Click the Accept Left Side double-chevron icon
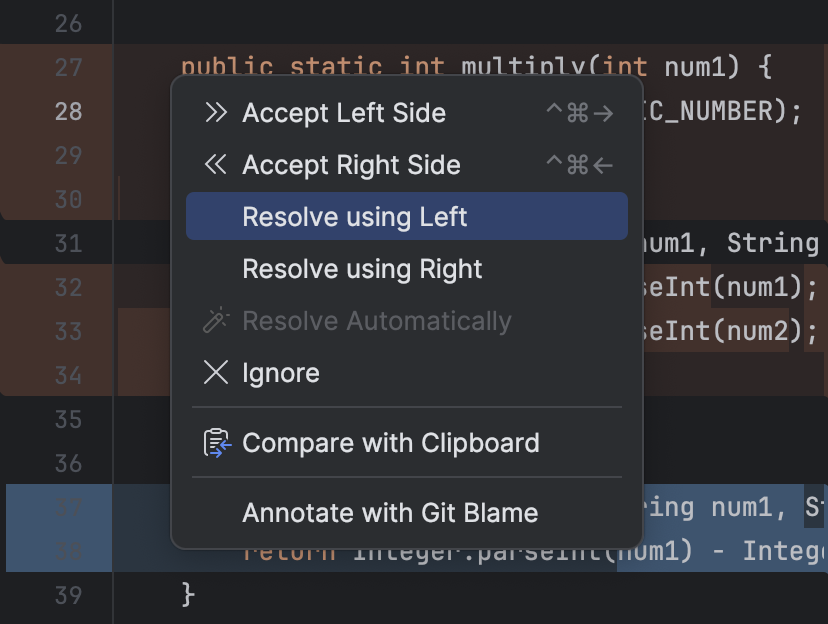 click(215, 113)
